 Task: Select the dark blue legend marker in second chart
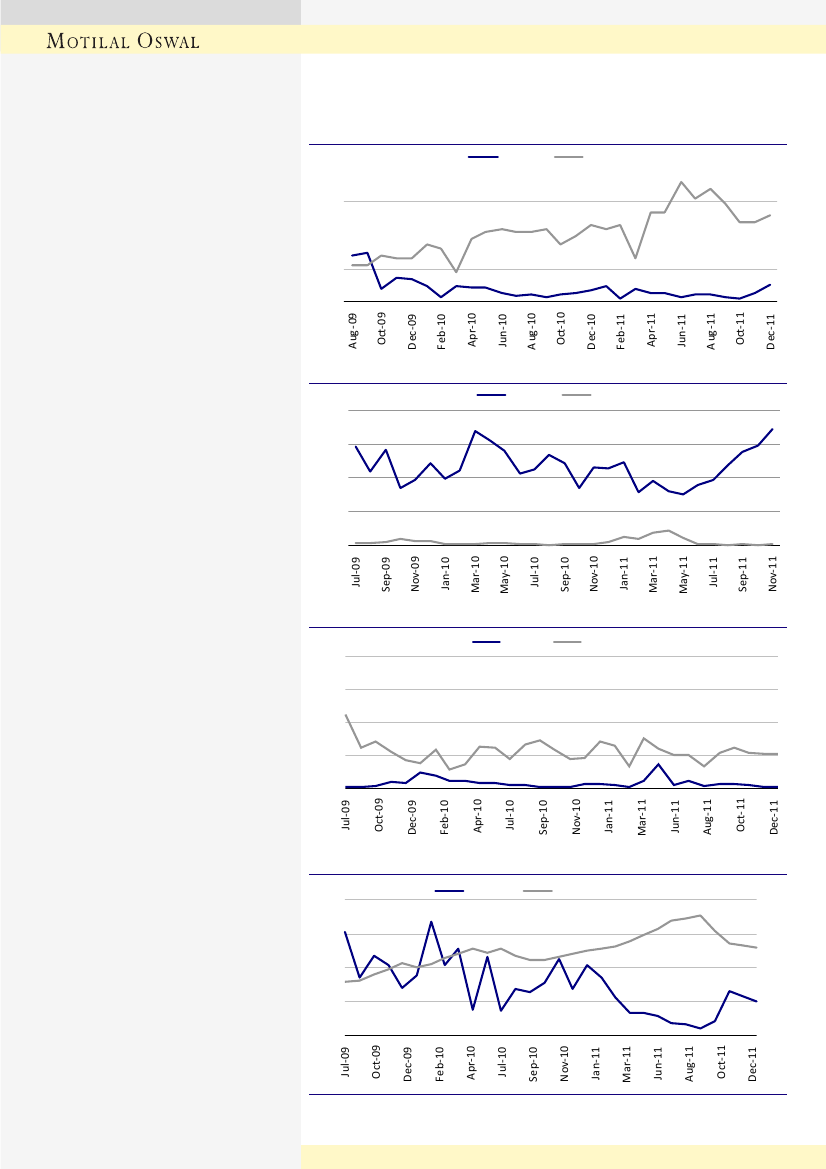pos(491,396)
